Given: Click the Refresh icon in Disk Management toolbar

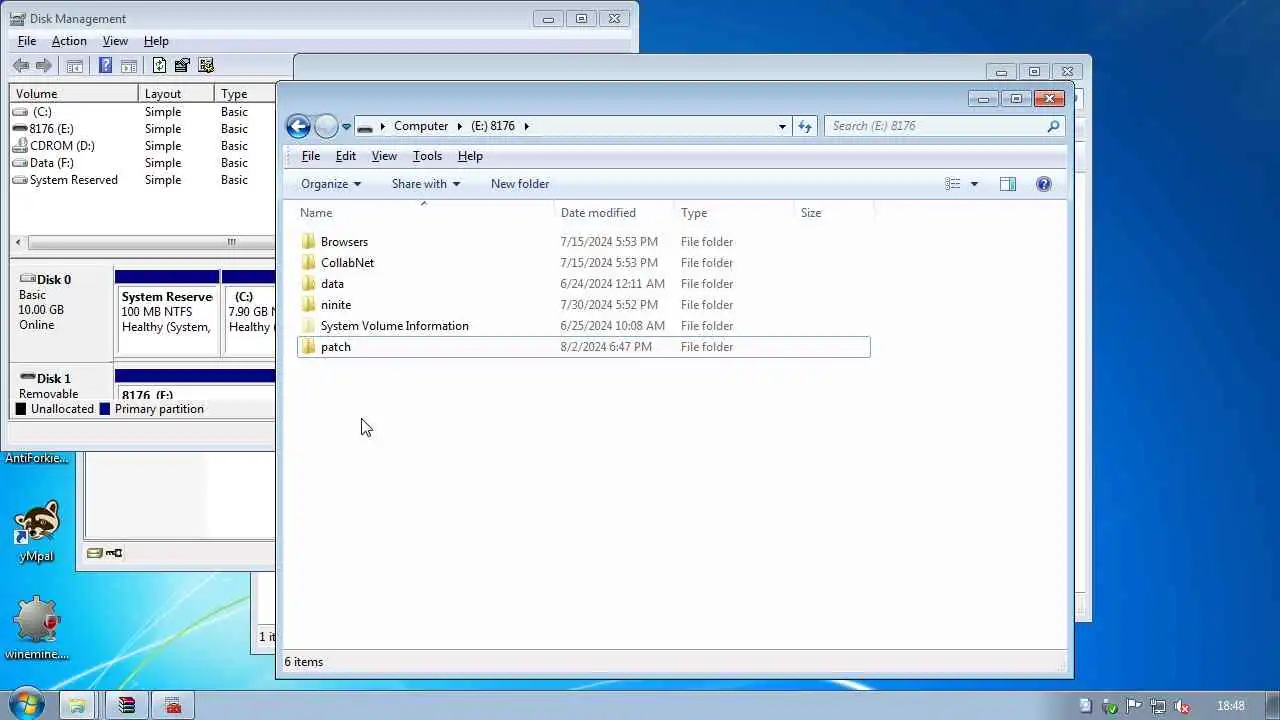Looking at the screenshot, I should pos(159,66).
